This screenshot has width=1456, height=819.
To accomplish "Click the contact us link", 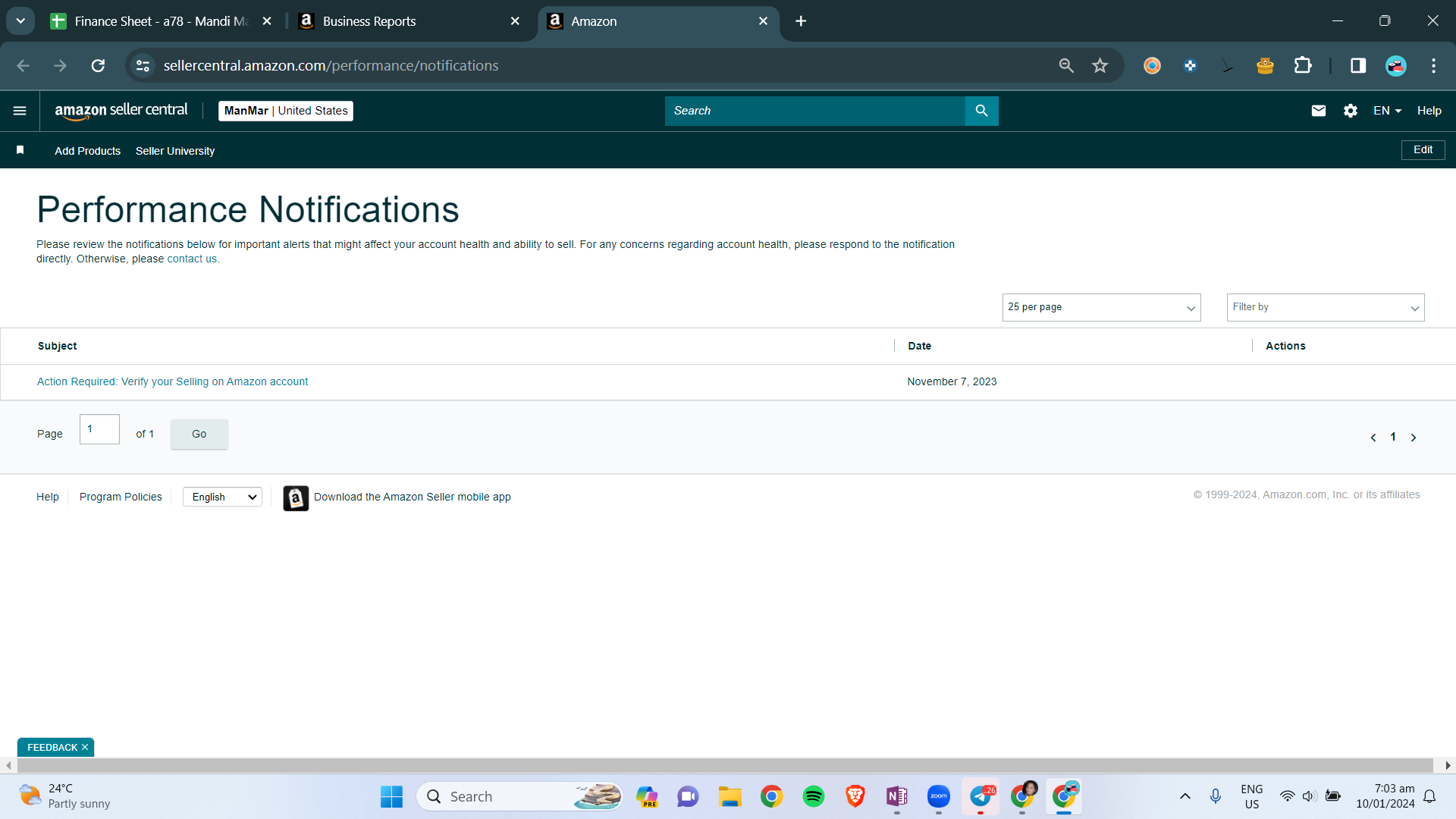I will point(192,259).
